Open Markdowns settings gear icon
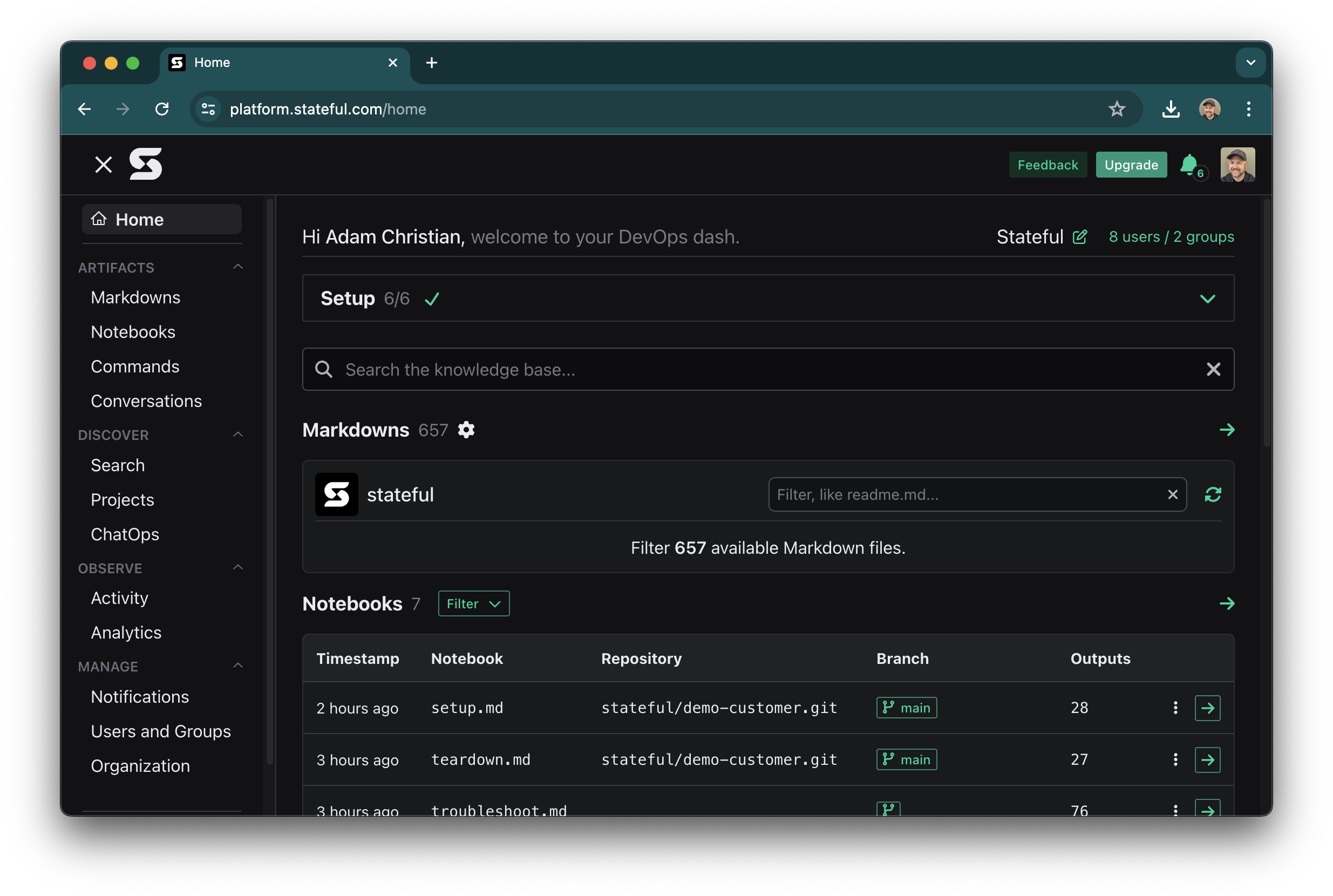Viewport: 1333px width, 896px height. pos(466,430)
